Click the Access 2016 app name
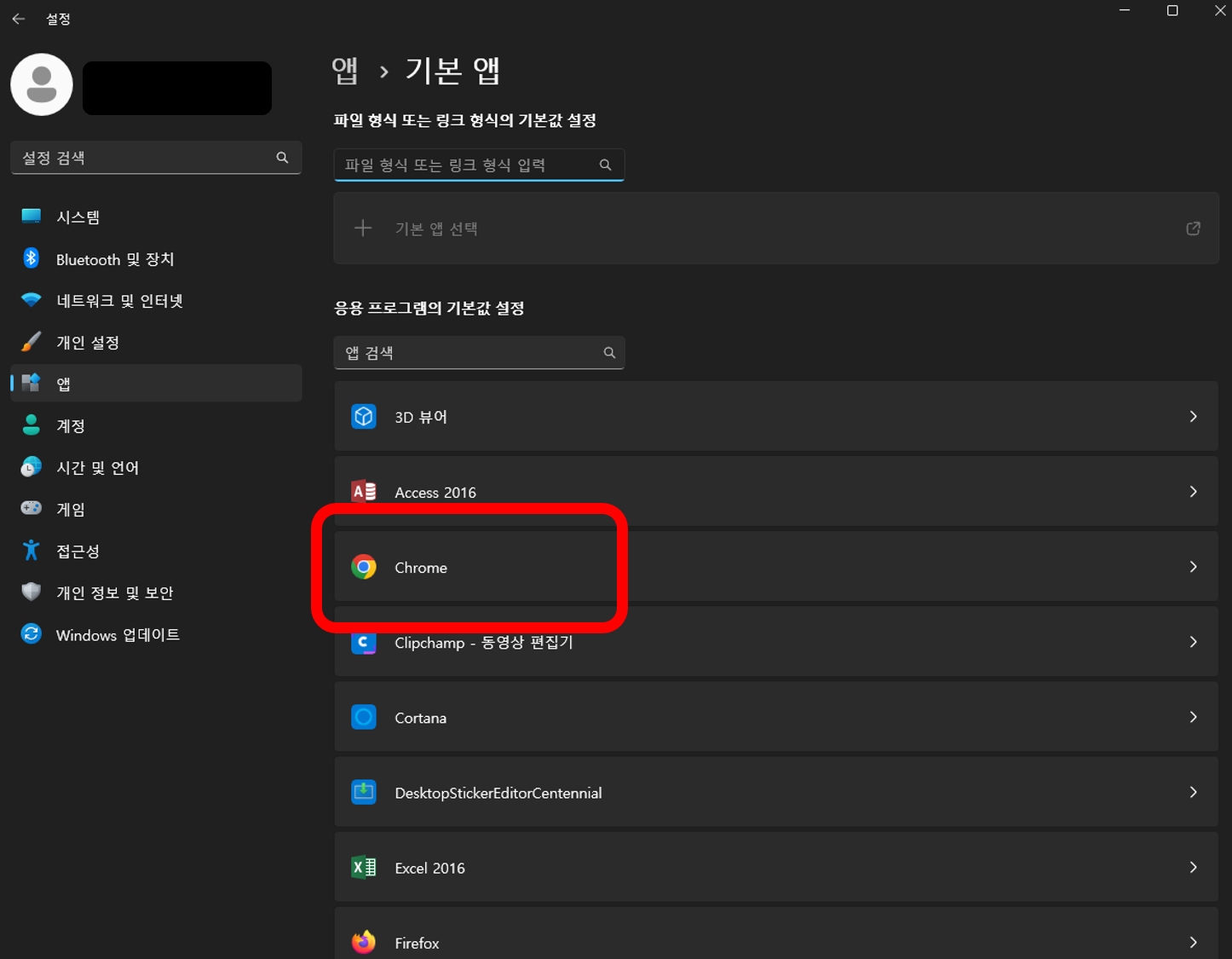The height and width of the screenshot is (959, 1232). [435, 492]
